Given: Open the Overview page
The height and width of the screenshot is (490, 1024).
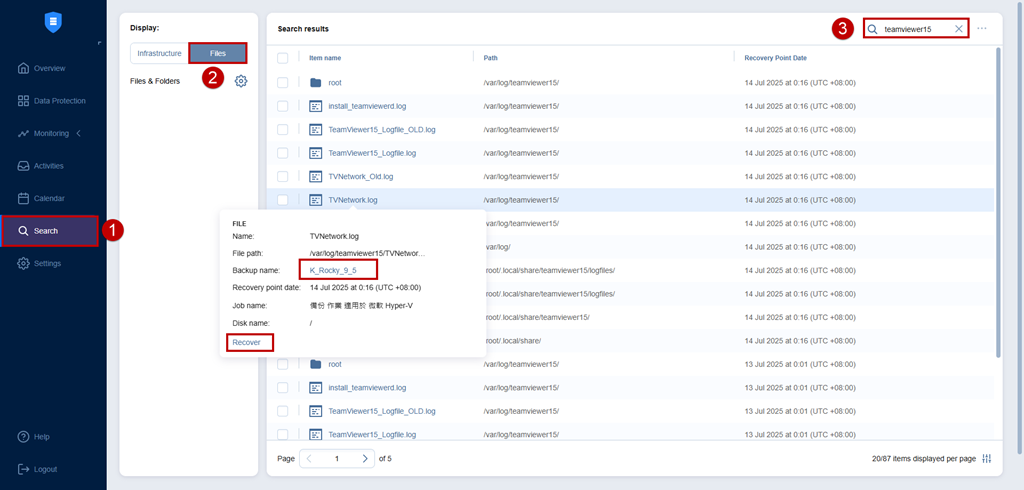Looking at the screenshot, I should click(50, 68).
